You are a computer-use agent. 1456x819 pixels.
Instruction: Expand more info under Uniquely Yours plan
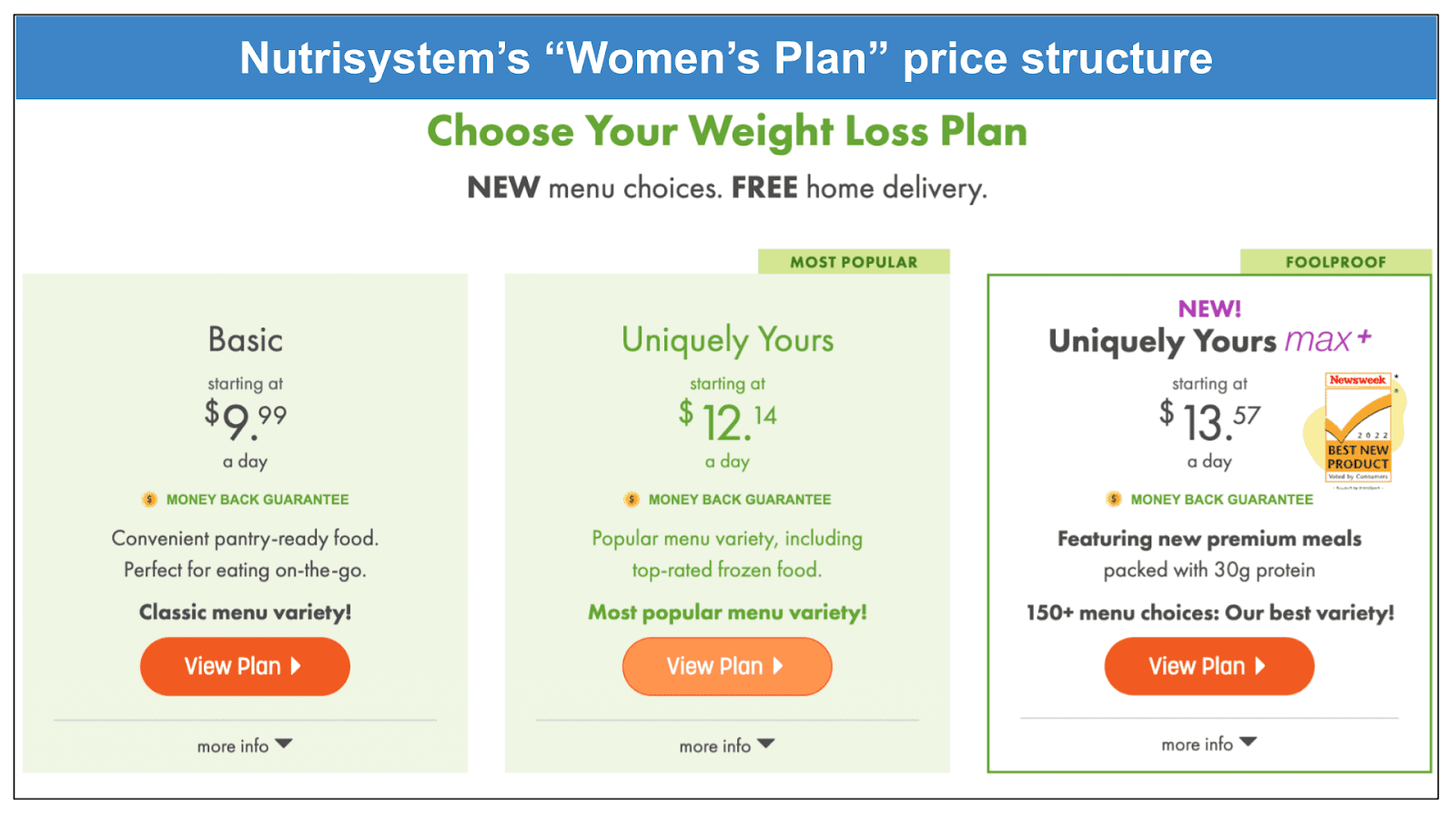tap(727, 745)
